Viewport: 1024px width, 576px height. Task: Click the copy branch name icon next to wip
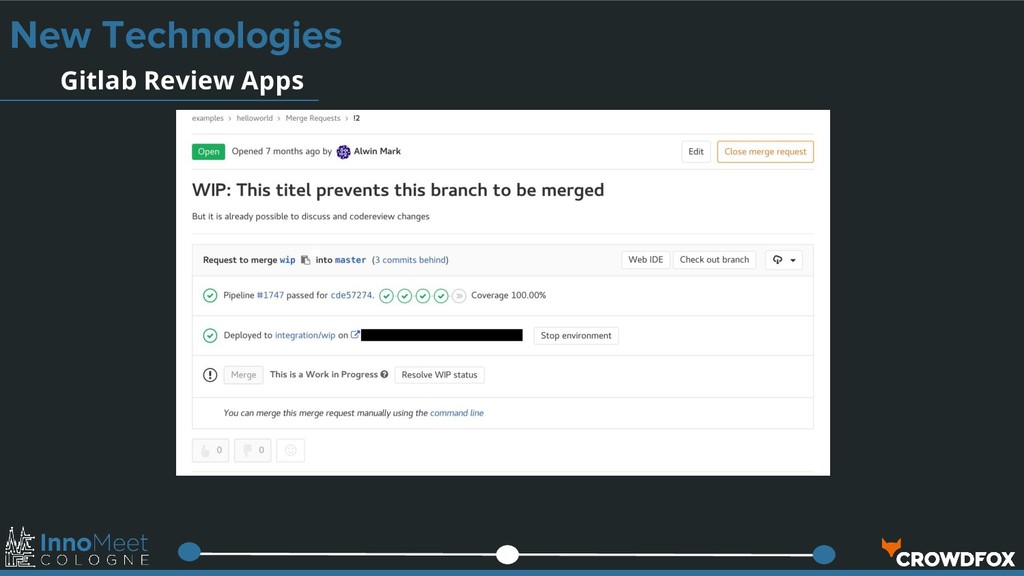click(305, 260)
